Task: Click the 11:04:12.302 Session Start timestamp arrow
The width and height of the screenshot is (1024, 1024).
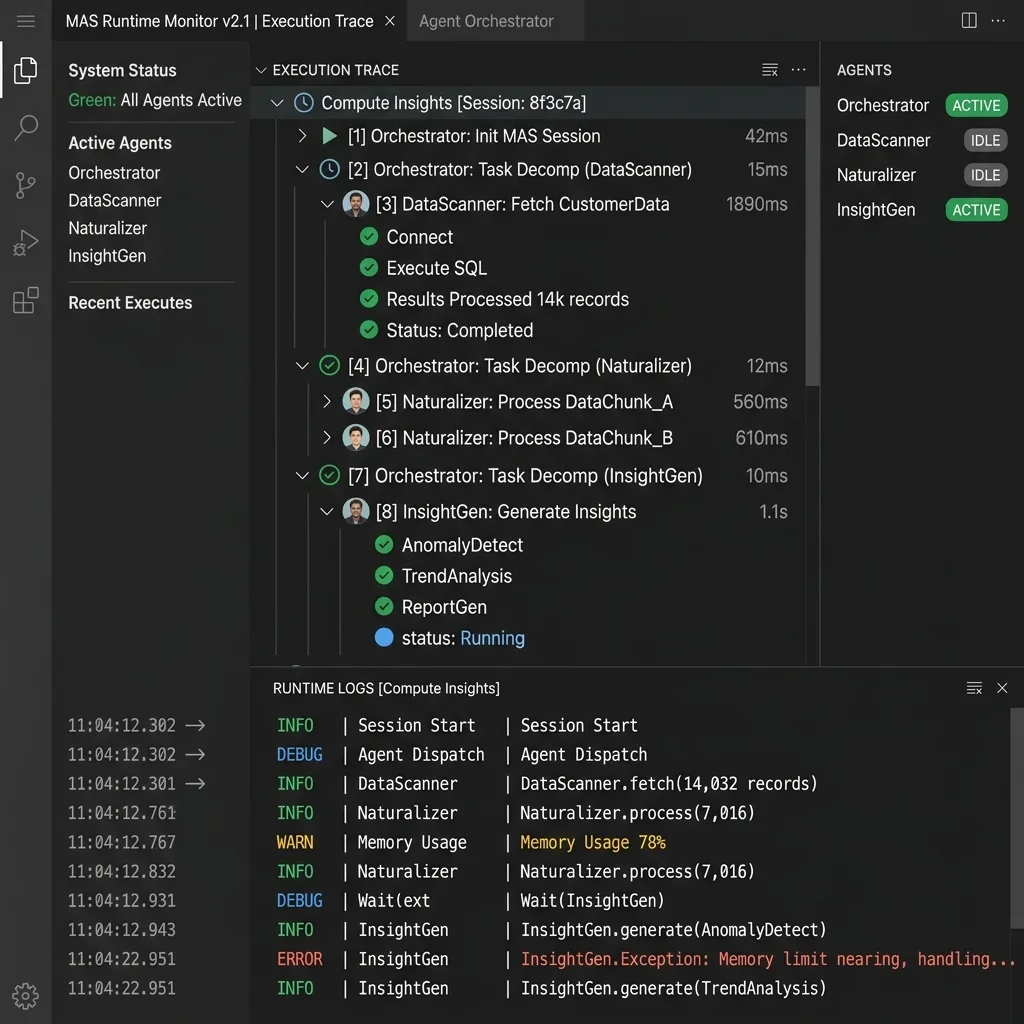Action: point(195,725)
